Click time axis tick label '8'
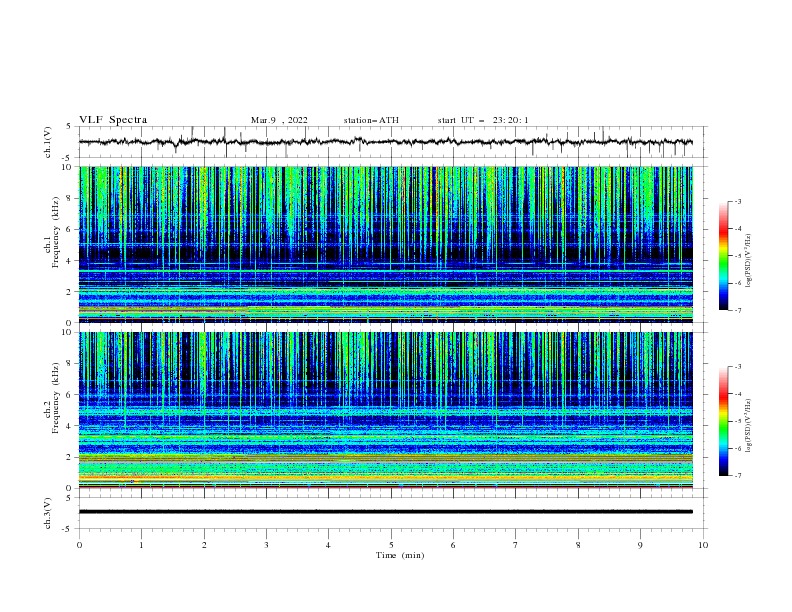This screenshot has height=612, width=792. pyautogui.click(x=578, y=545)
